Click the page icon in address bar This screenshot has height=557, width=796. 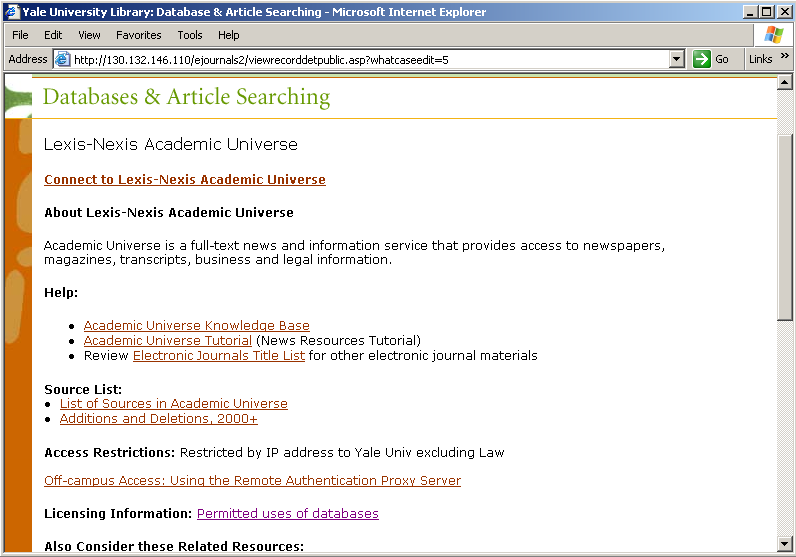62,60
